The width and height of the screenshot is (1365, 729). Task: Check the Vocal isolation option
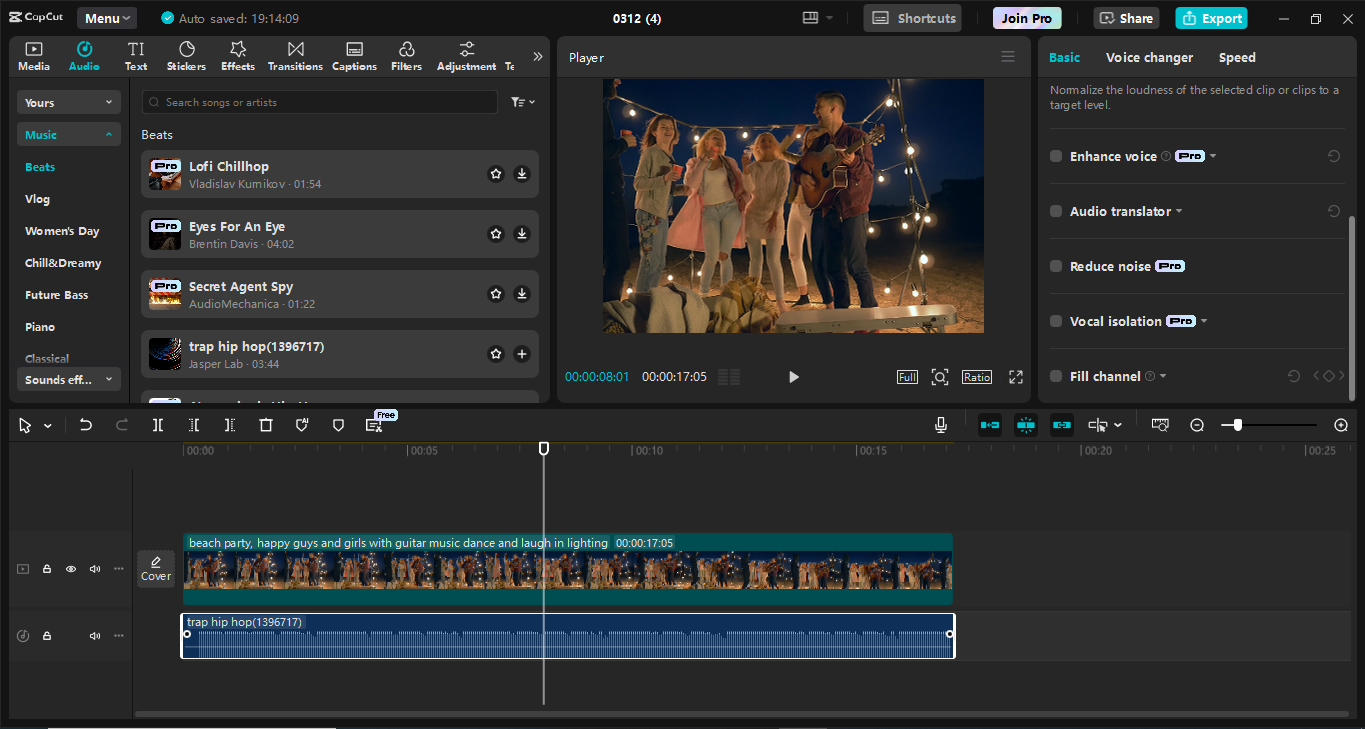pyautogui.click(x=1056, y=321)
